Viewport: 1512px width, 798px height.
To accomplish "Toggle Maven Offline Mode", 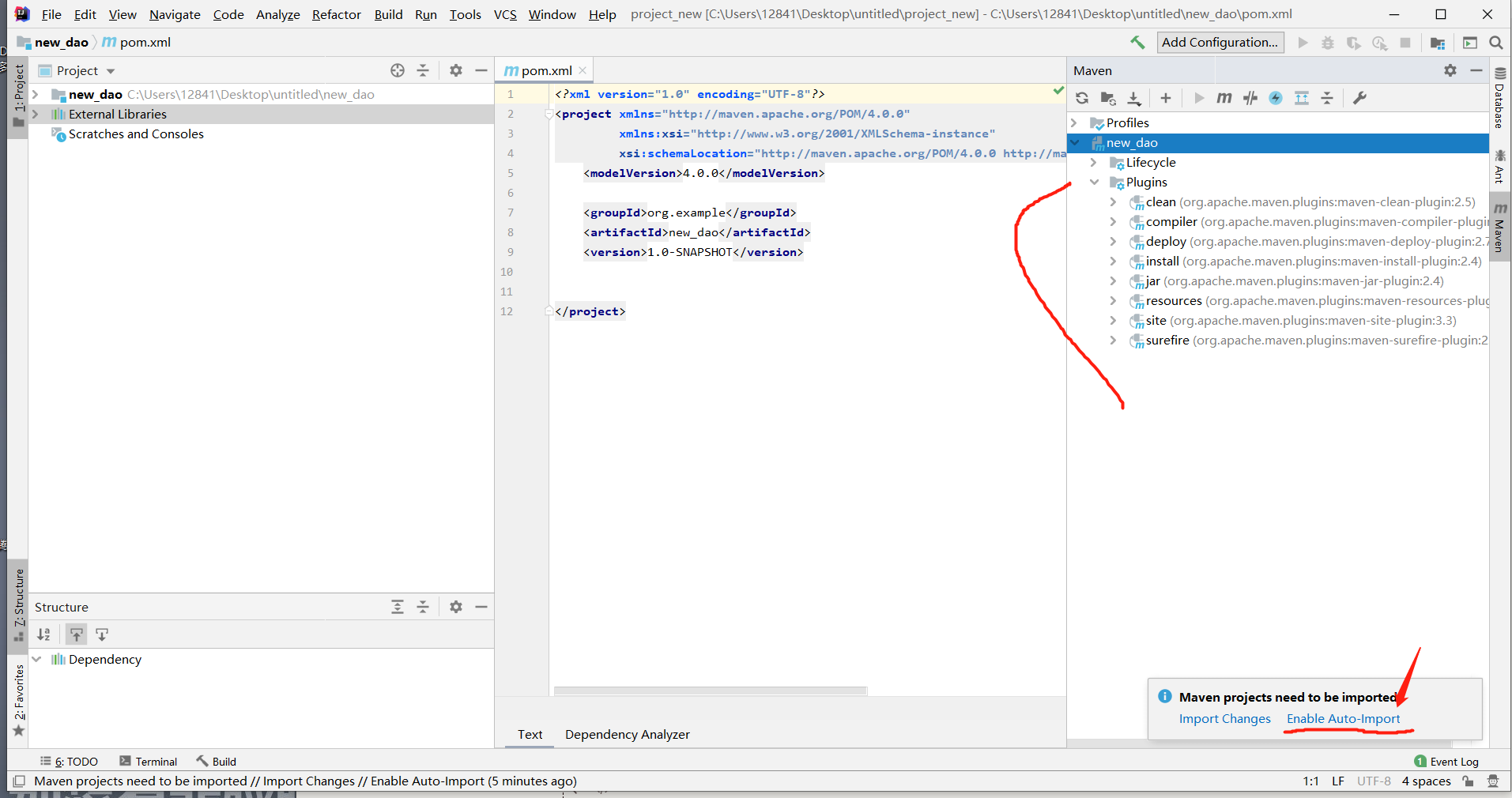I will (x=1250, y=98).
